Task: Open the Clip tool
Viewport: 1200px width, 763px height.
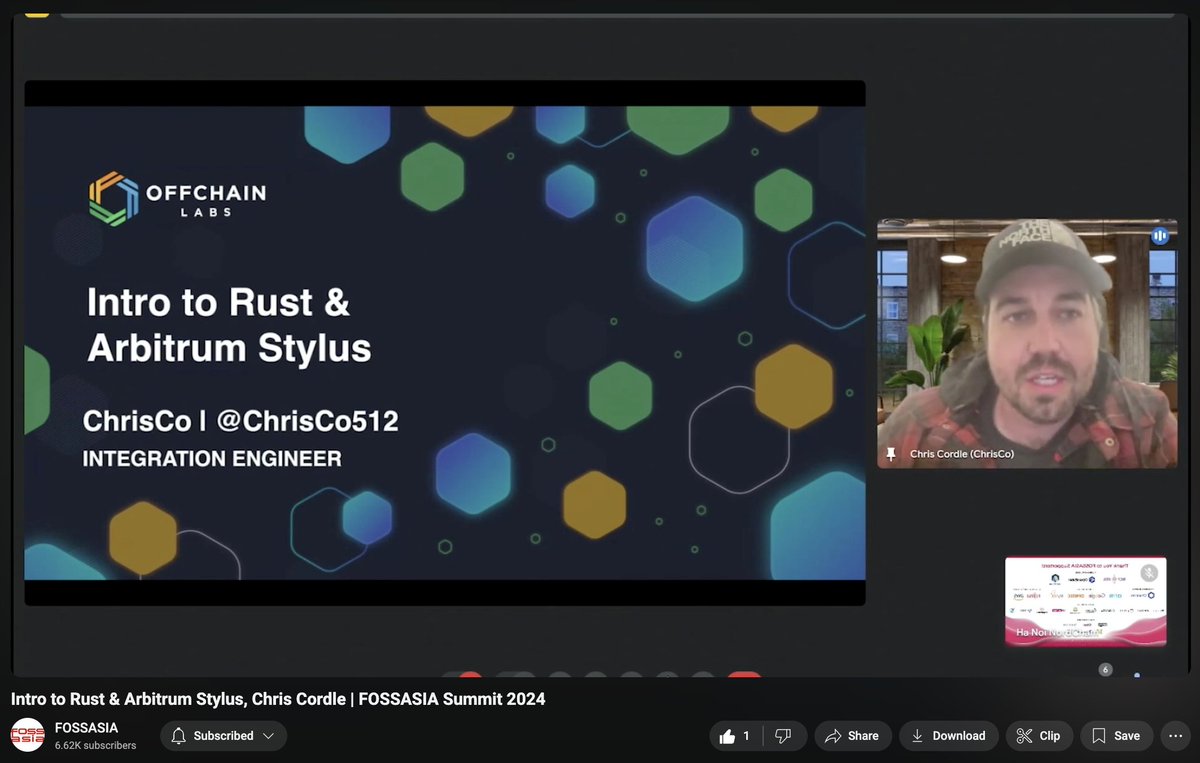Action: 1039,736
